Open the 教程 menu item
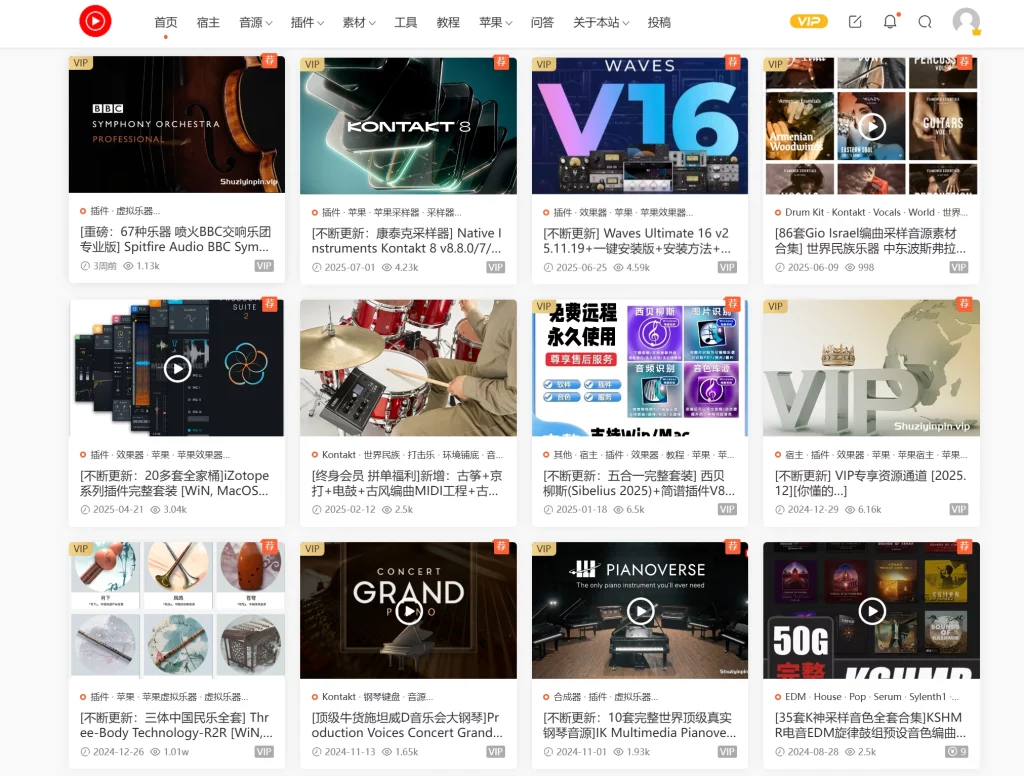The image size is (1024, 776). coord(448,21)
